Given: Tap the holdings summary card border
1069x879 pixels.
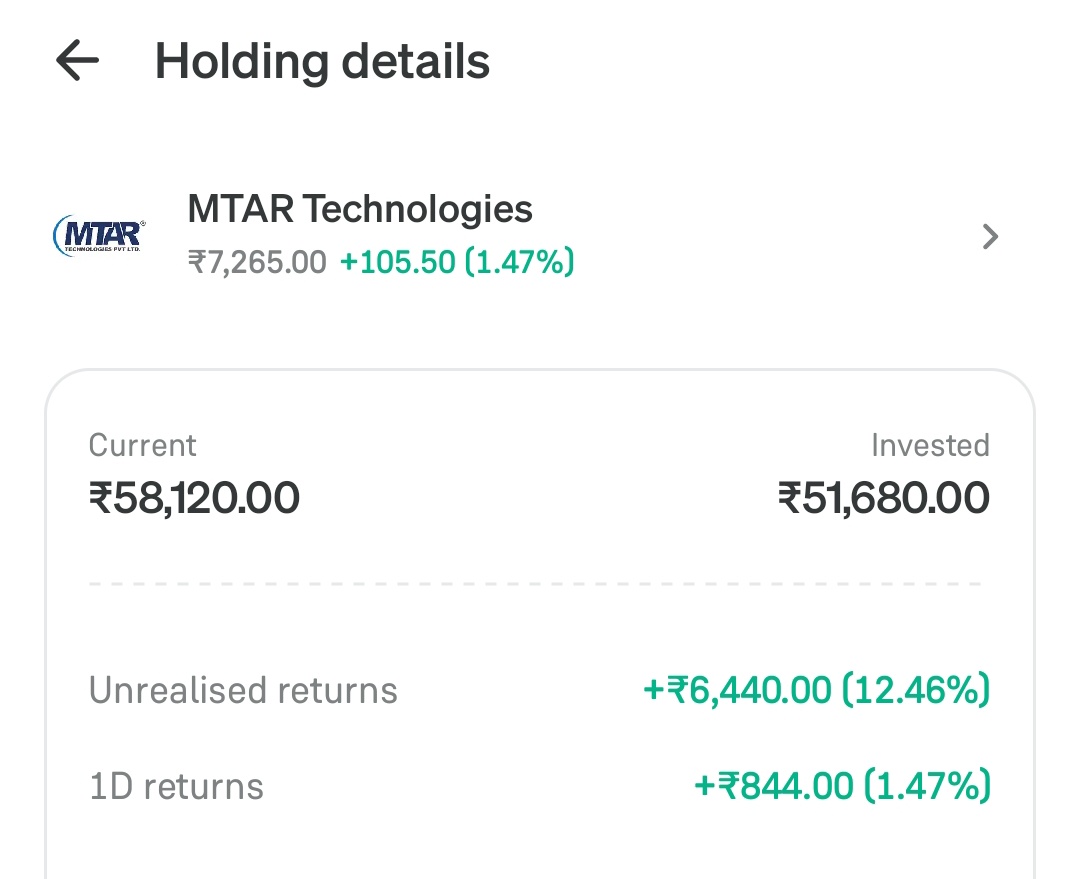Looking at the screenshot, I should tap(540, 370).
